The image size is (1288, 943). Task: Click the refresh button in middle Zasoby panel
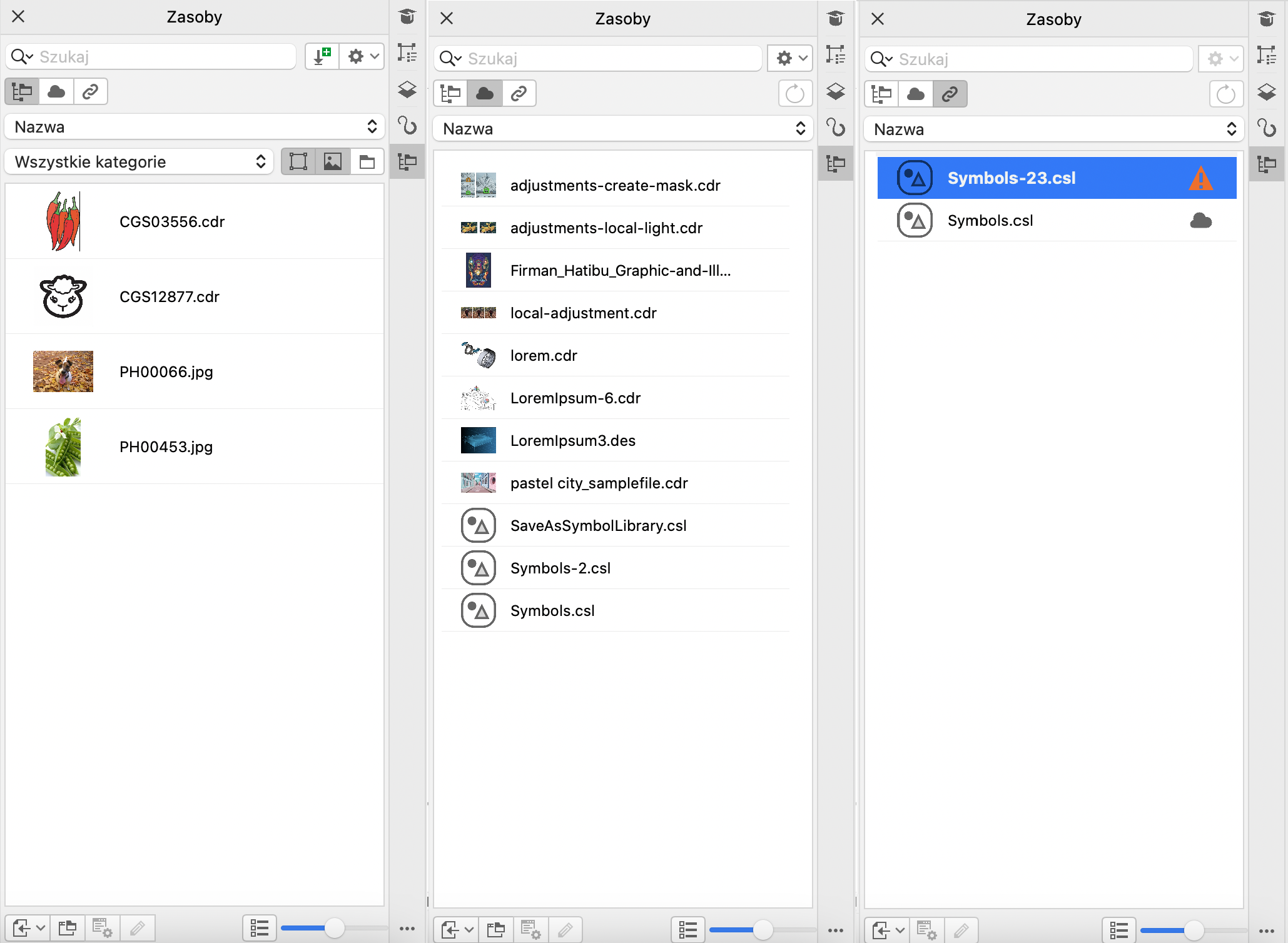tap(794, 94)
